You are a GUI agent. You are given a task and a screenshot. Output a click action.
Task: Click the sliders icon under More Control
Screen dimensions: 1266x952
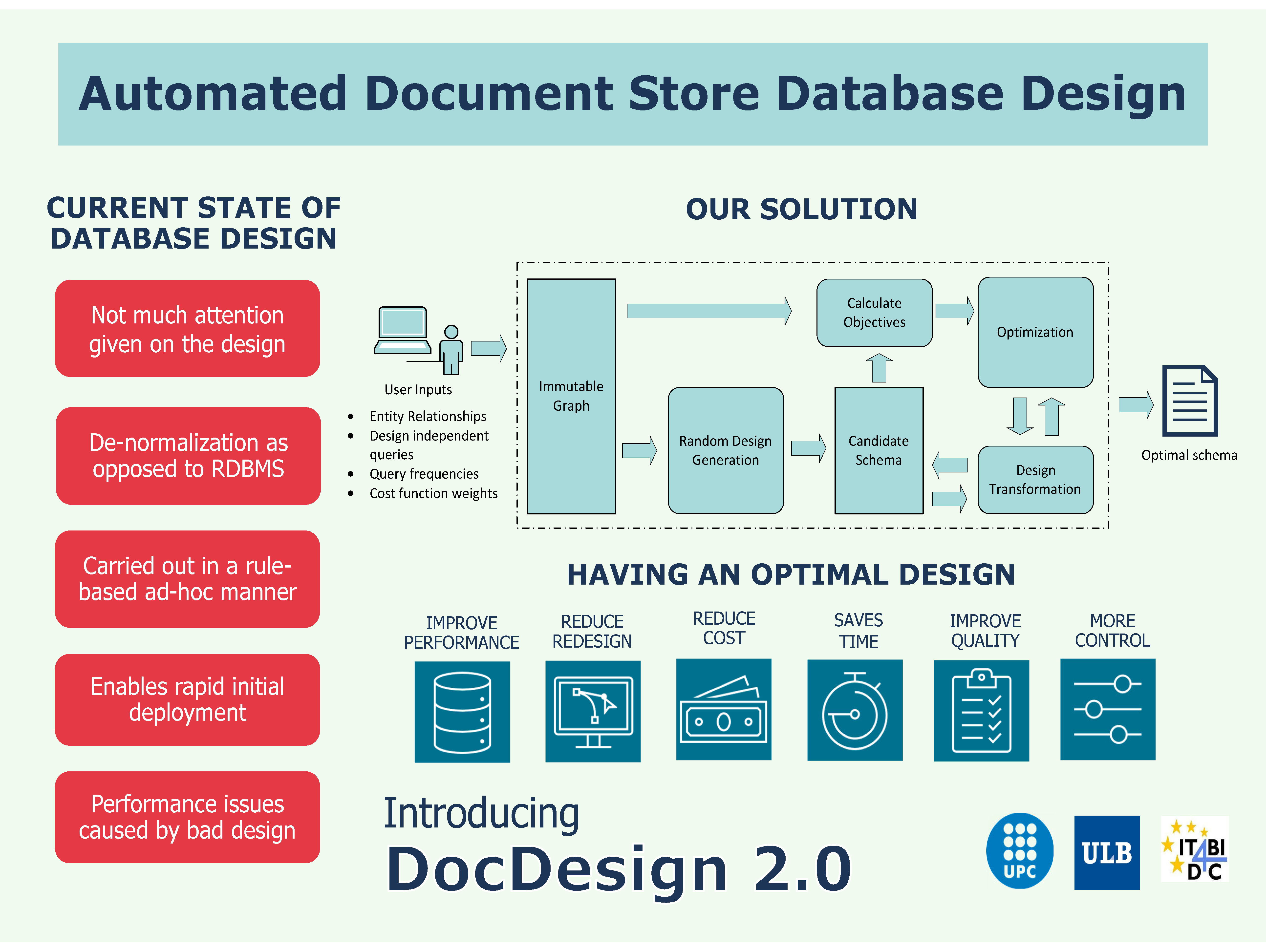click(1108, 709)
